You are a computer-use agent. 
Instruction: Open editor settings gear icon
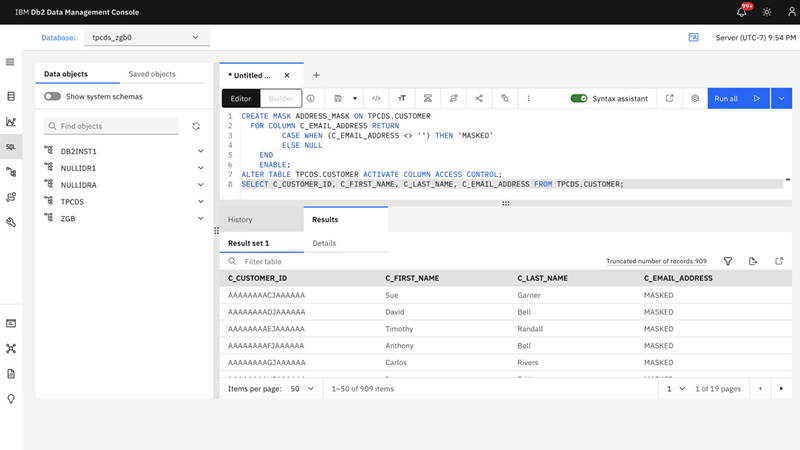point(695,99)
